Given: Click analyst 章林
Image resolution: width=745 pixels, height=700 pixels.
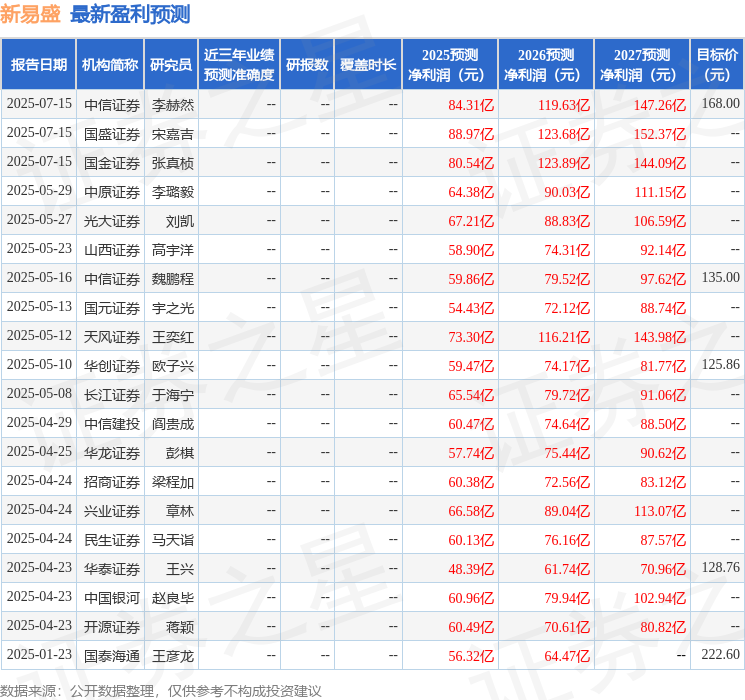Looking at the screenshot, I should 180,511.
